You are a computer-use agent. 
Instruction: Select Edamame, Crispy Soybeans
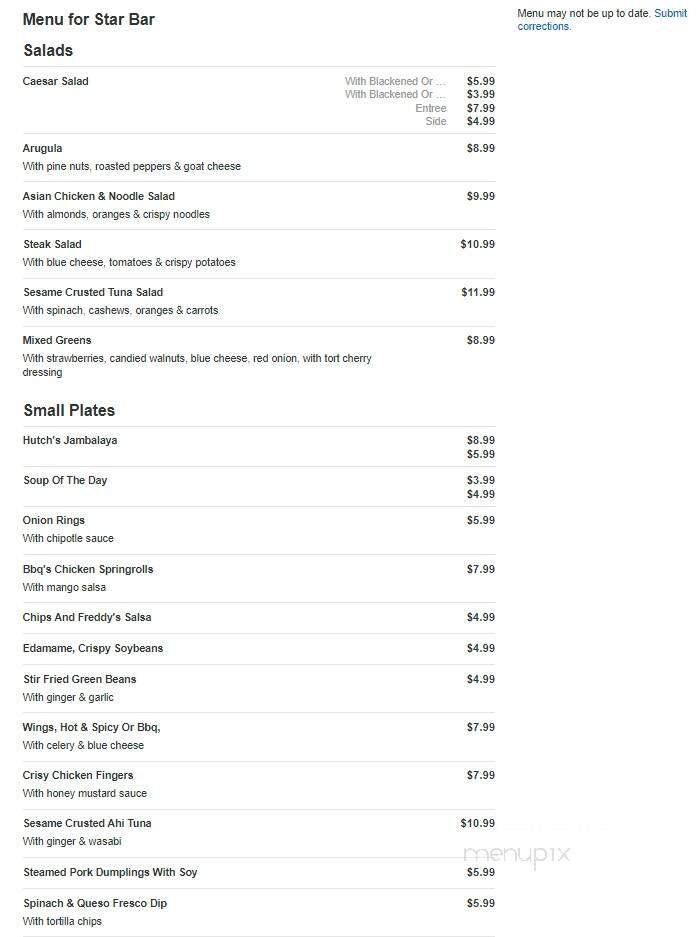(x=93, y=648)
